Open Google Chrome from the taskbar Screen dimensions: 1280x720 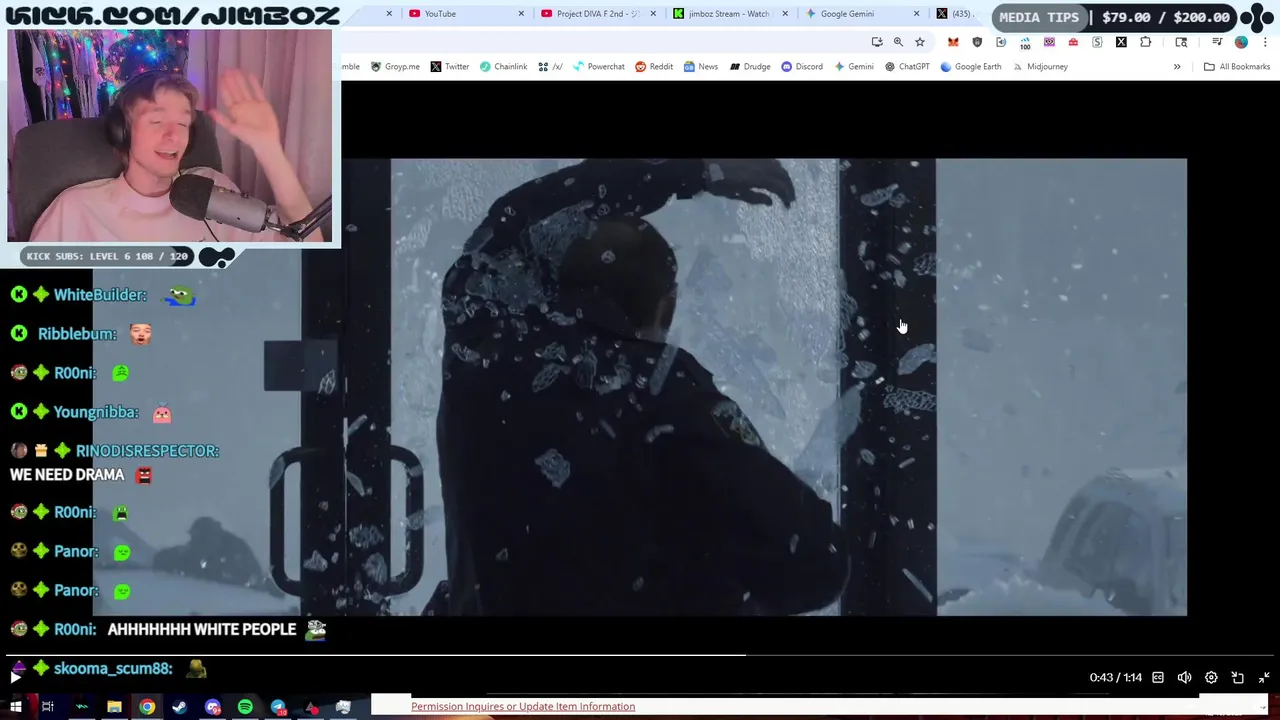tap(147, 707)
